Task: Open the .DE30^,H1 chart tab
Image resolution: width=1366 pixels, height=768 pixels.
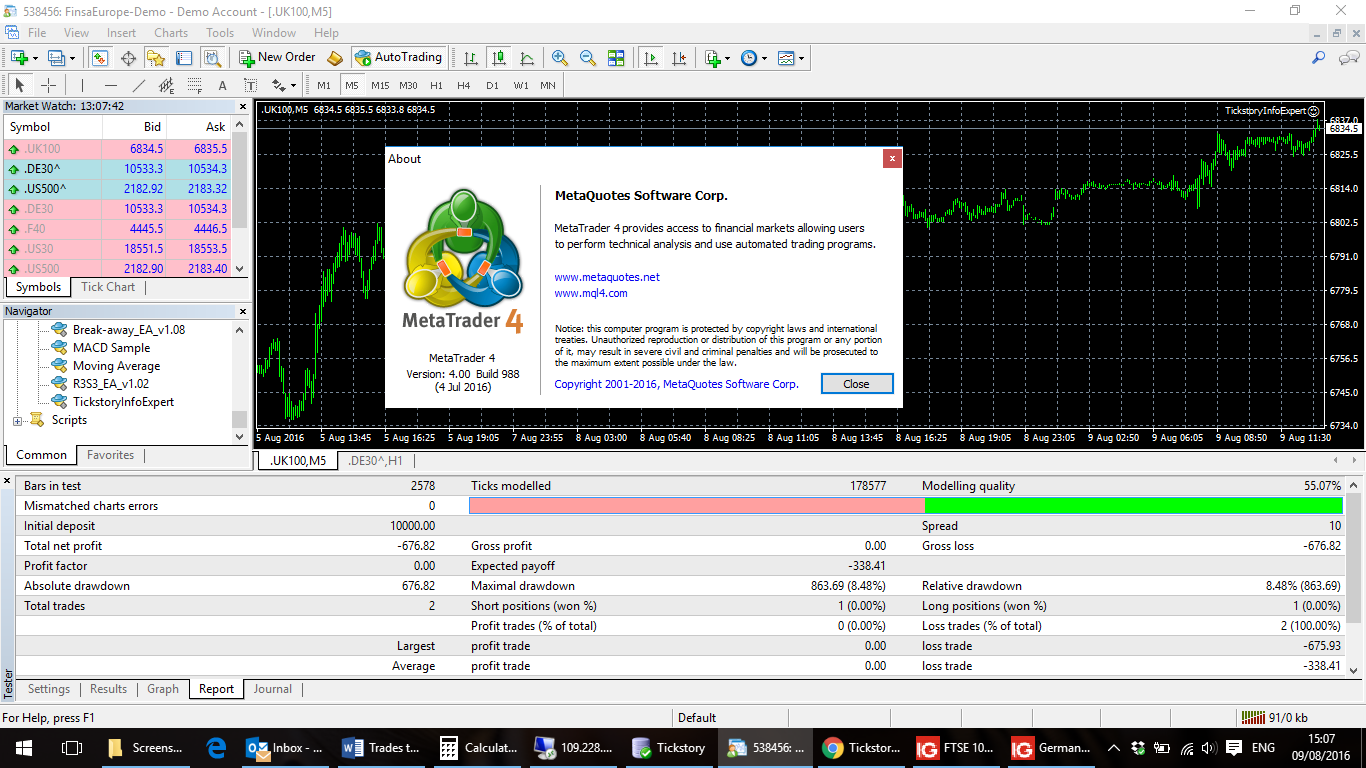Action: tap(375, 461)
